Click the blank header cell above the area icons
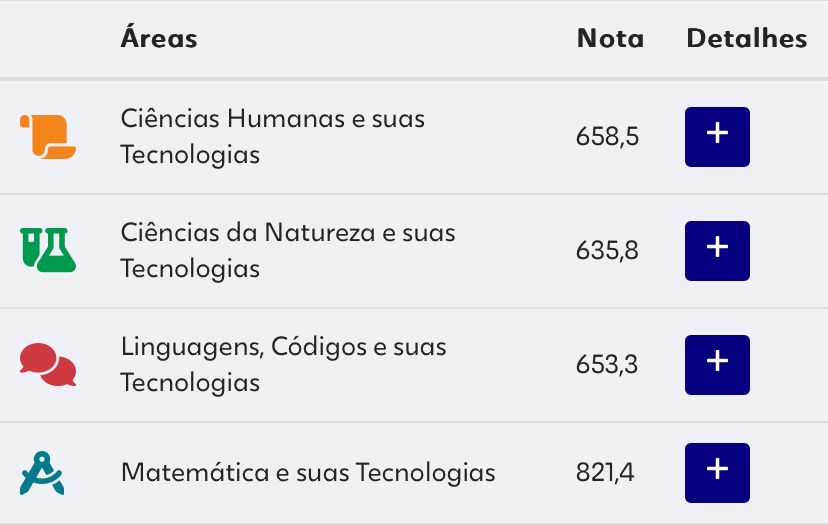 pos(48,39)
